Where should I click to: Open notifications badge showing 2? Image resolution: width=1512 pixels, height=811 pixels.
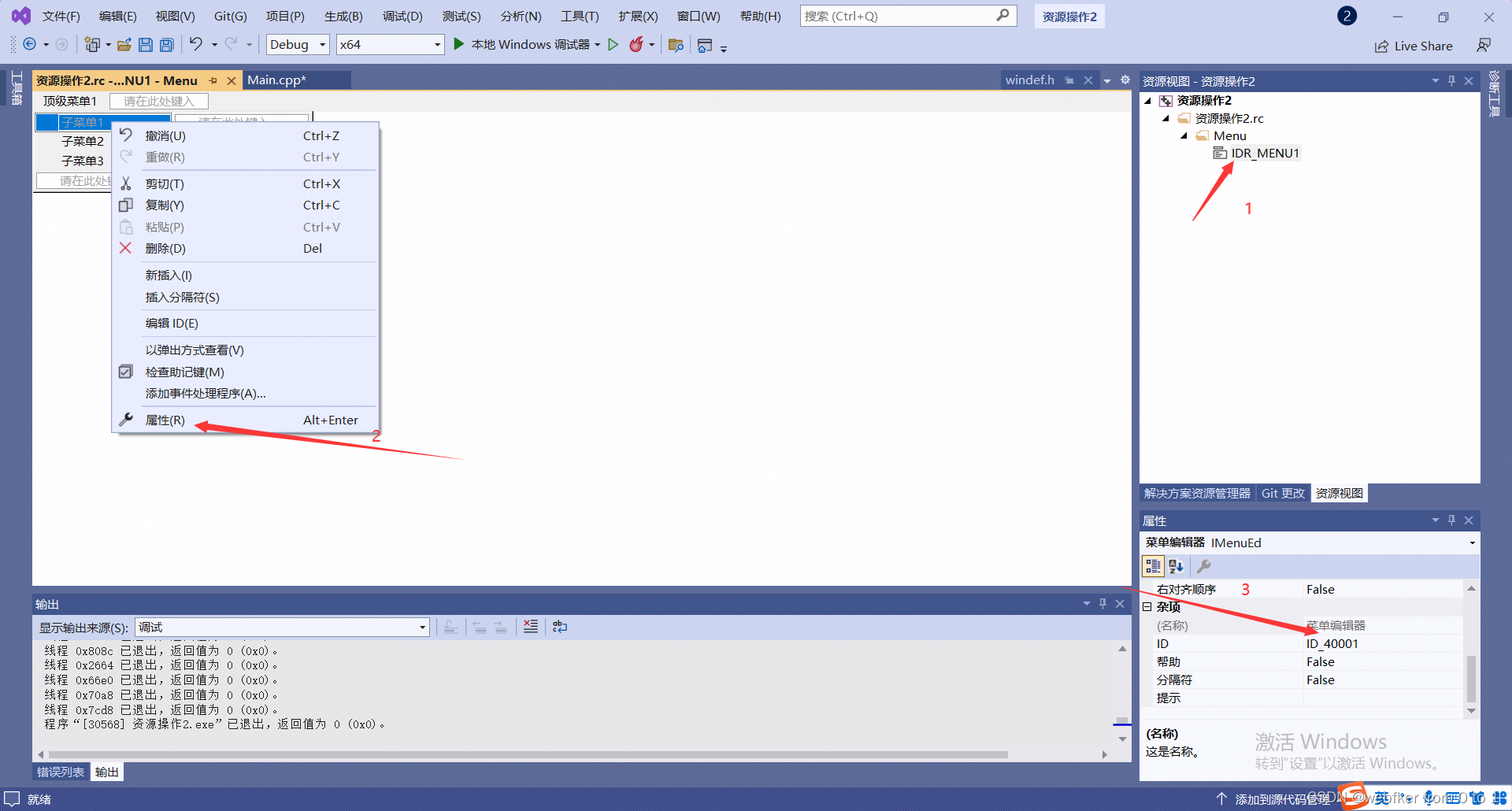coord(1347,16)
